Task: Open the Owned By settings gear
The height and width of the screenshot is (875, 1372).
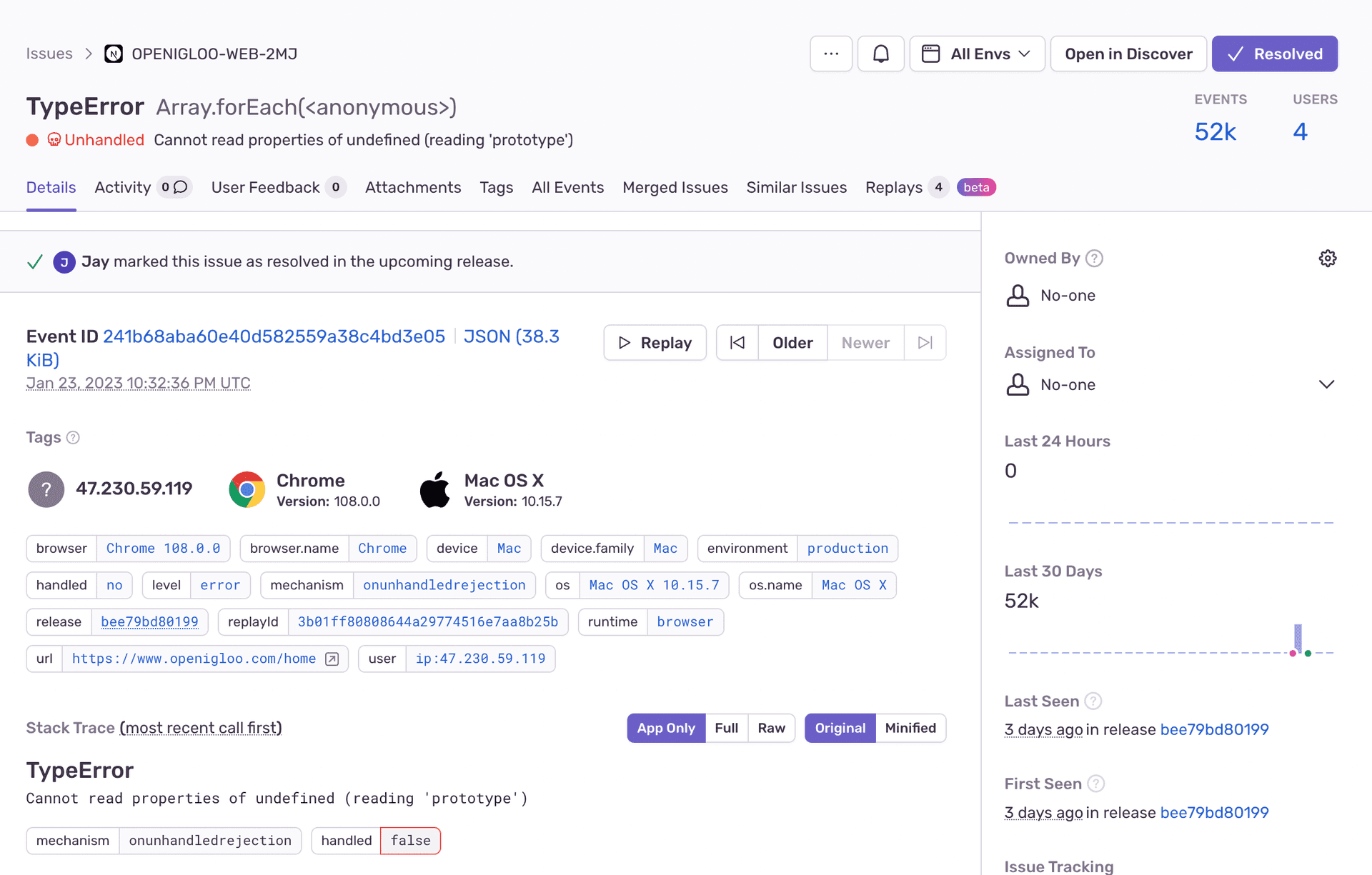Action: pyautogui.click(x=1328, y=258)
